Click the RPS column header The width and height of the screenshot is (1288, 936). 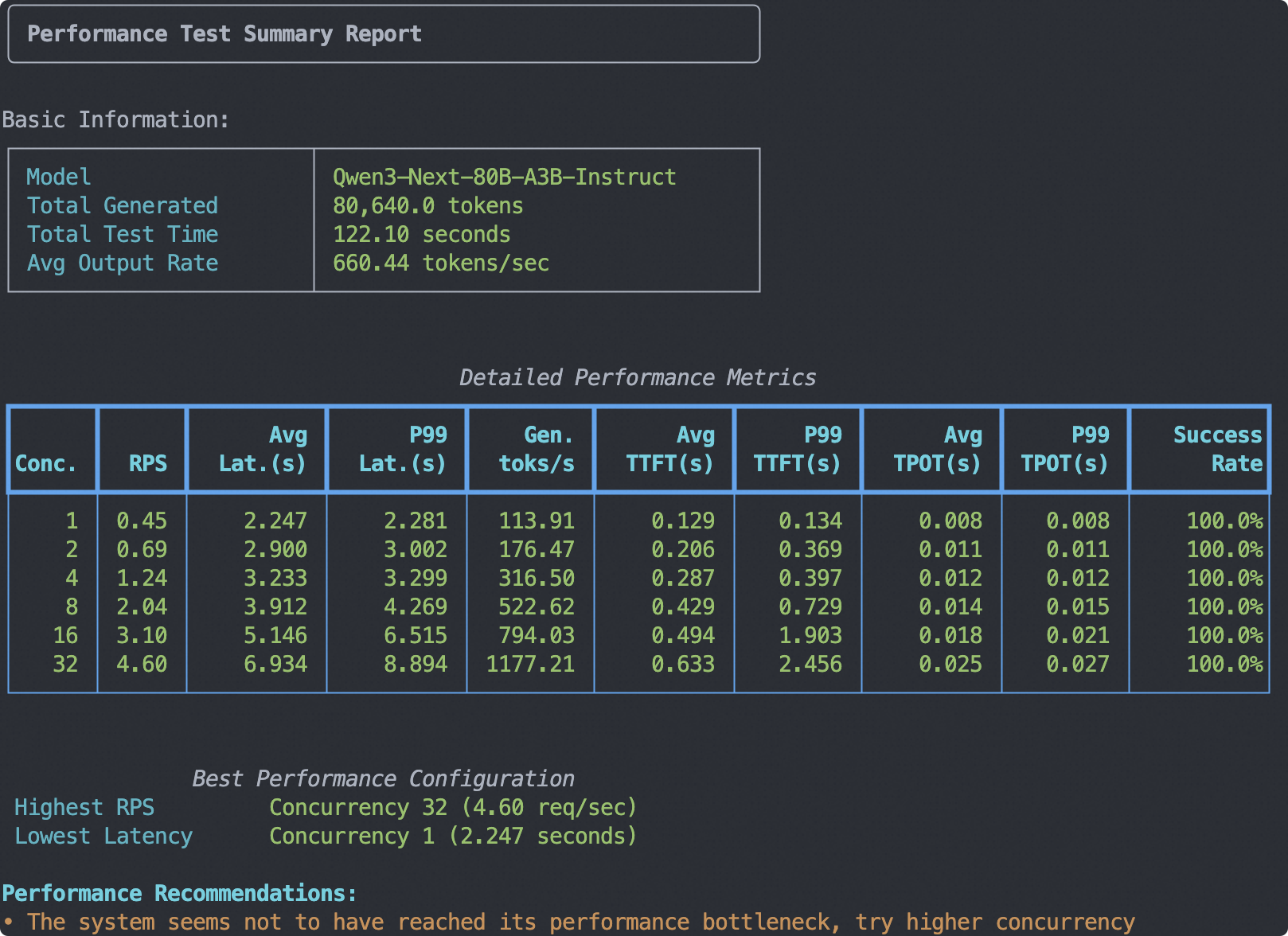tap(148, 464)
